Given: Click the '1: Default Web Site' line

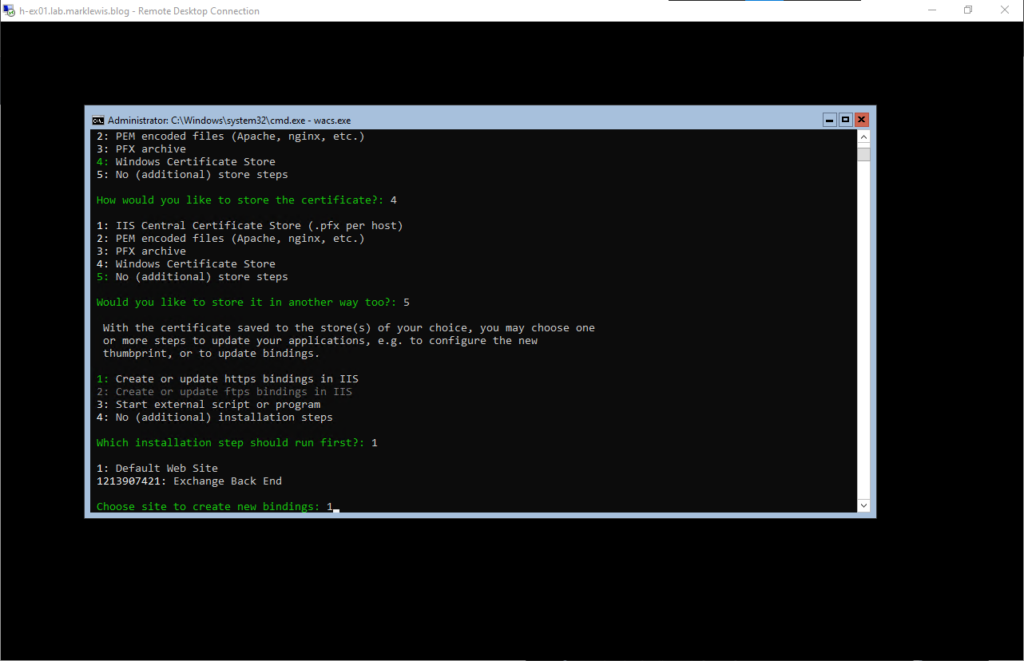Looking at the screenshot, I should click(x=157, y=468).
